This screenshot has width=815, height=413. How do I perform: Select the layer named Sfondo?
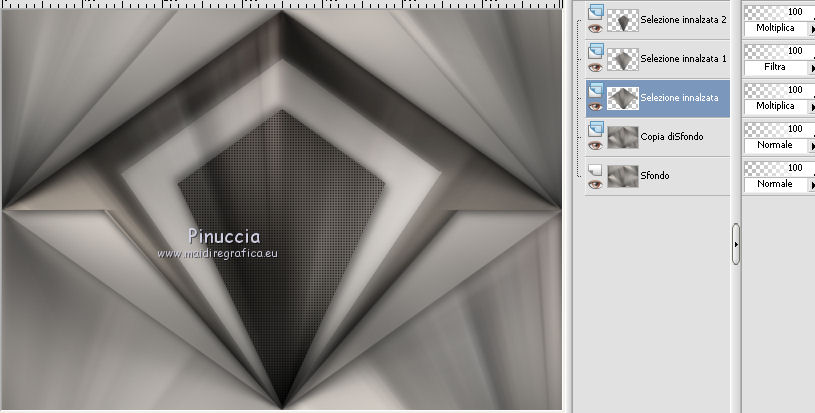point(654,176)
